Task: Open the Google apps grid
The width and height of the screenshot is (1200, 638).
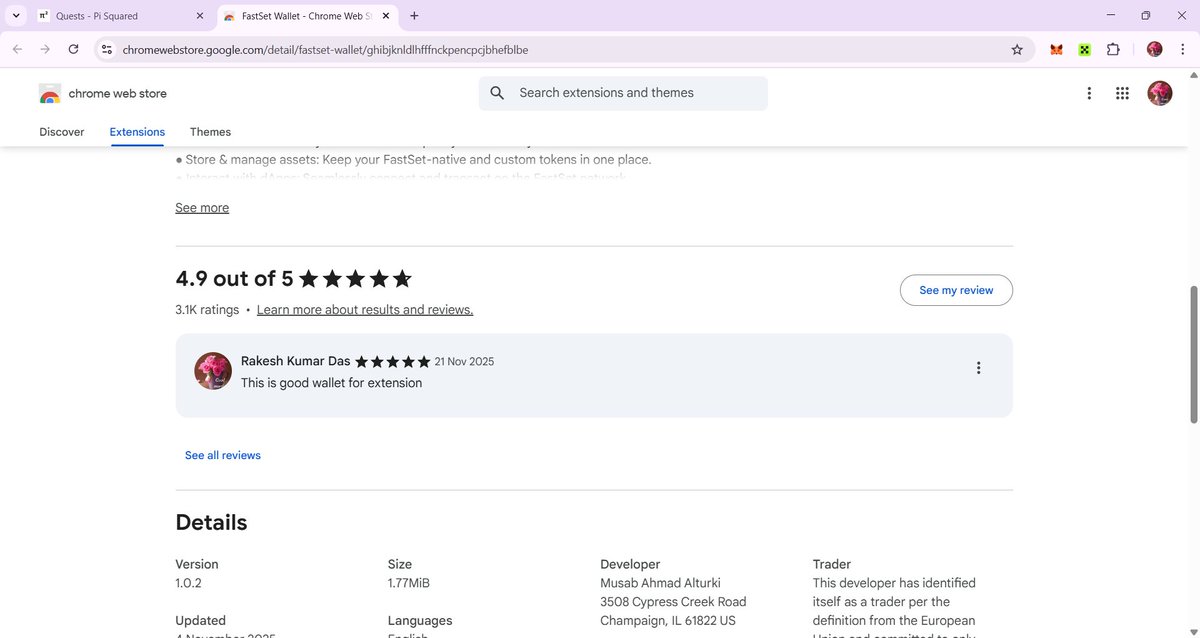Action: pos(1122,93)
